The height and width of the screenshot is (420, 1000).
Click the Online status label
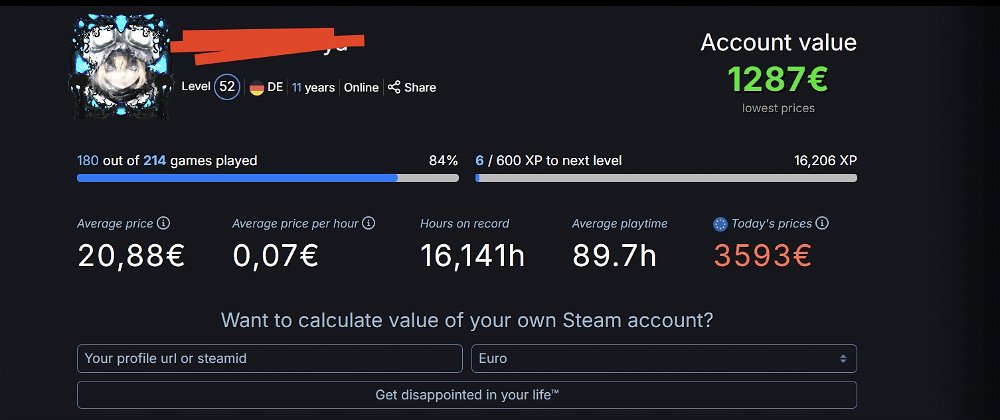click(362, 87)
